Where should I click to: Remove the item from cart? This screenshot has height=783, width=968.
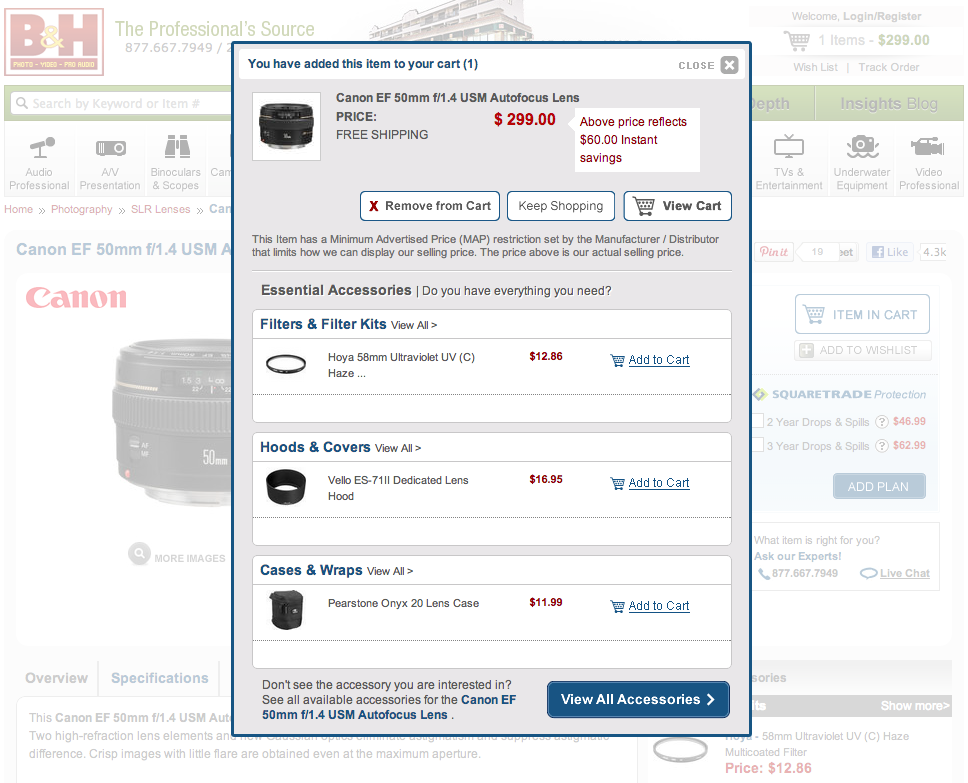pos(430,206)
